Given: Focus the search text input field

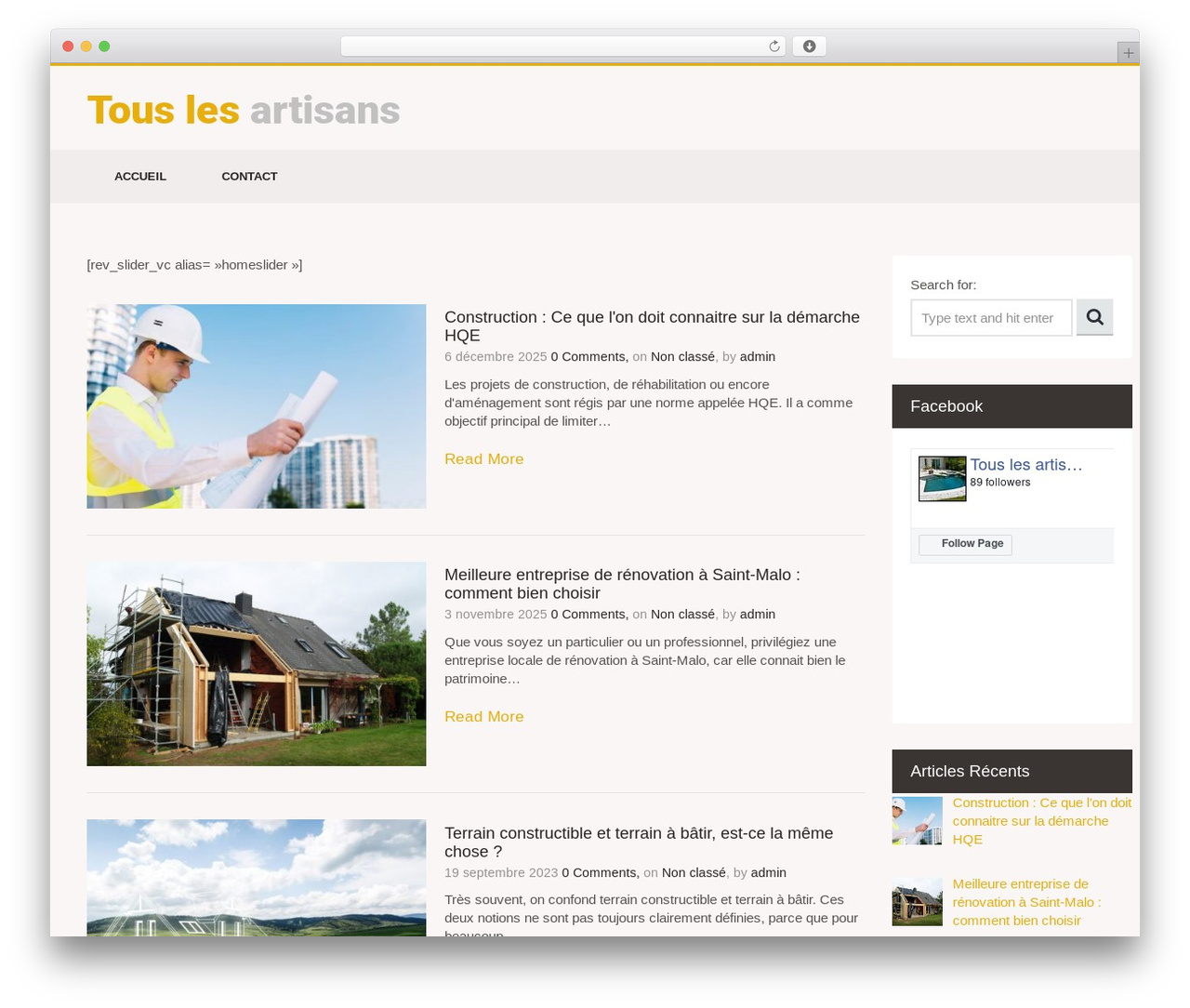Looking at the screenshot, I should pos(991,318).
